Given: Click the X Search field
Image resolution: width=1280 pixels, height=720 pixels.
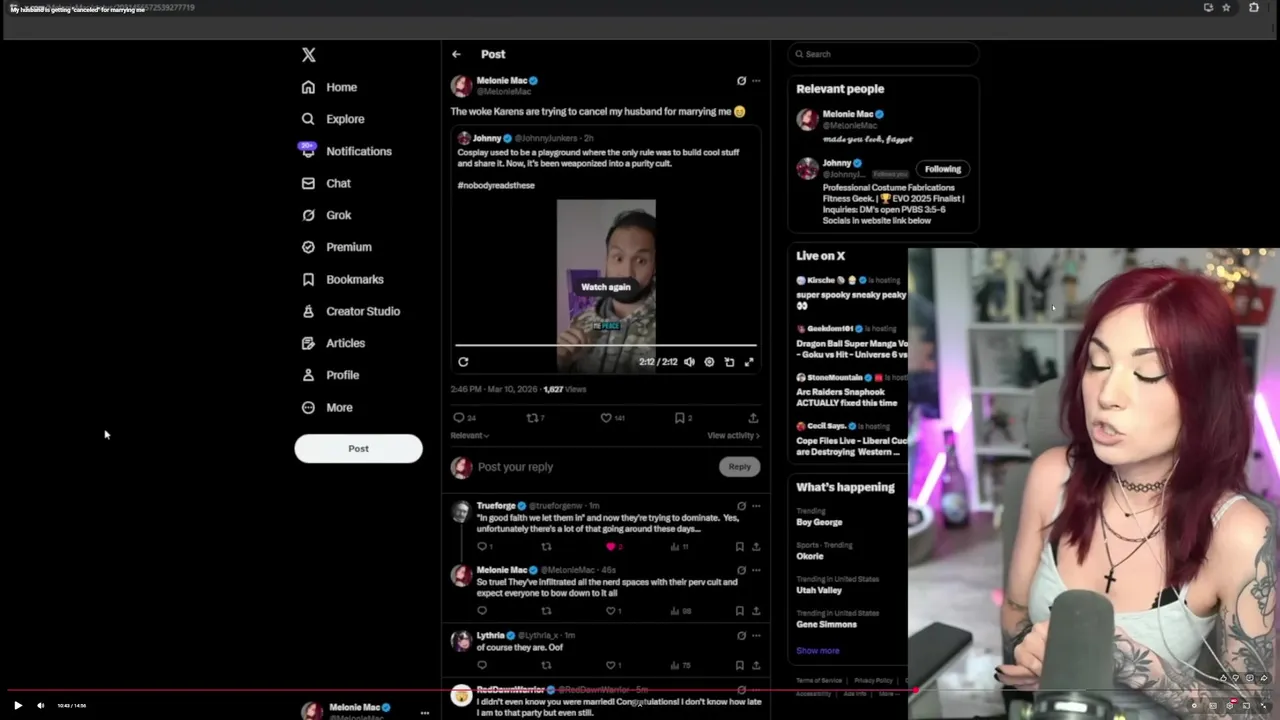Looking at the screenshot, I should pos(883,54).
